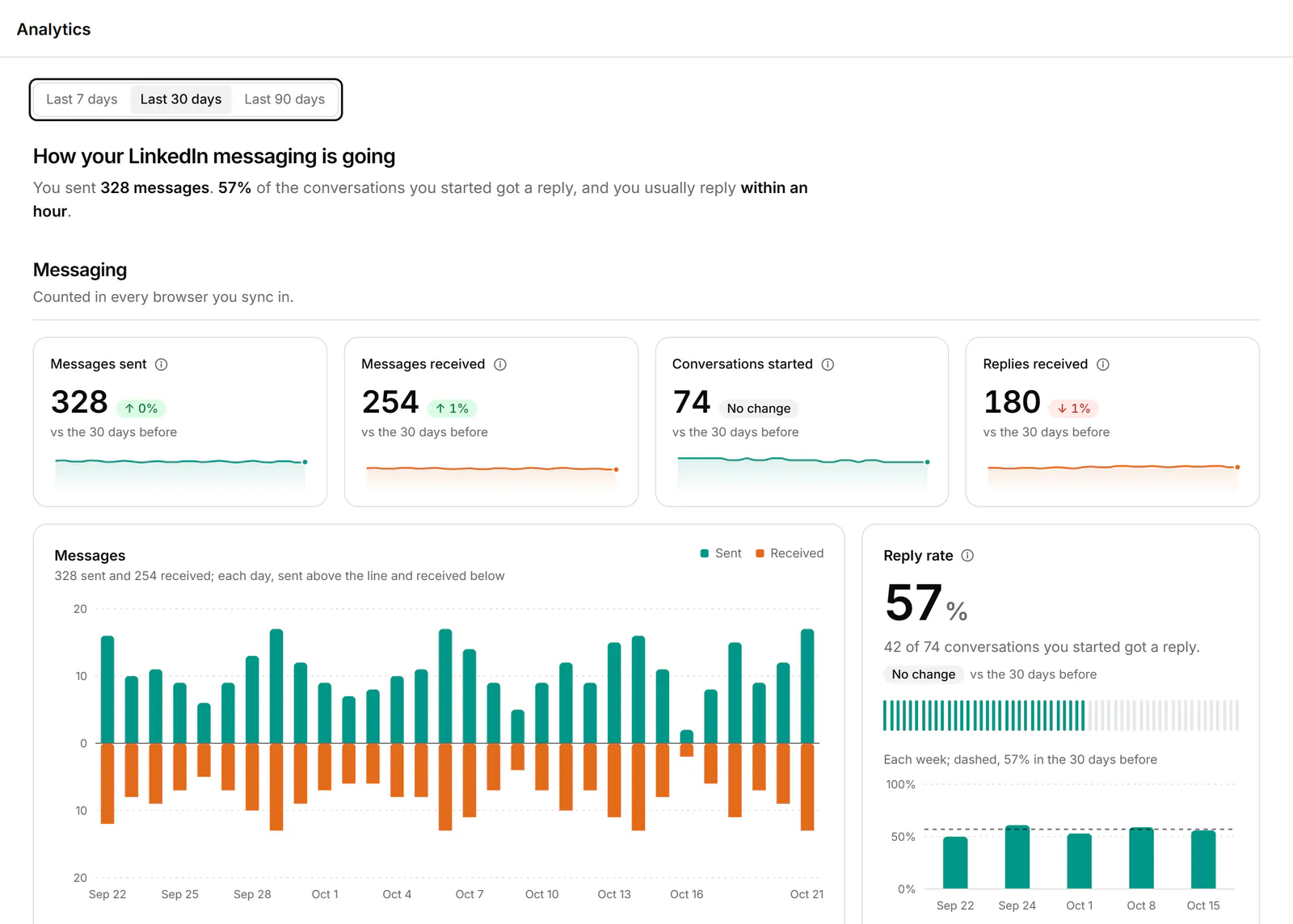The width and height of the screenshot is (1293, 924).
Task: Click the Messages sent sparkline chart
Action: pyautogui.click(x=180, y=473)
